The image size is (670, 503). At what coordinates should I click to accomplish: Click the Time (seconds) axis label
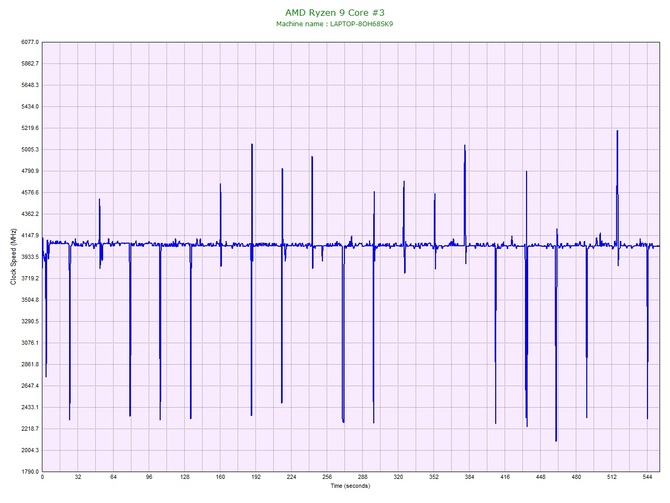pos(350,486)
